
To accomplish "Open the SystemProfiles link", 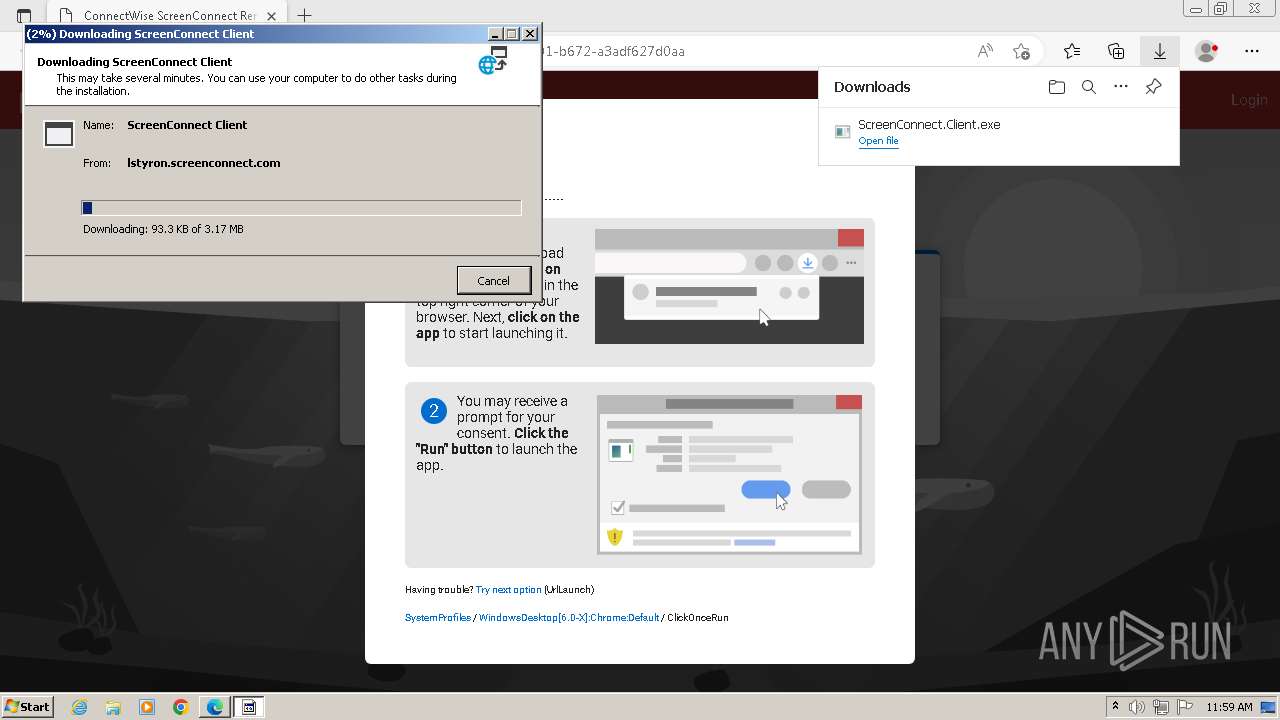I will (438, 618).
